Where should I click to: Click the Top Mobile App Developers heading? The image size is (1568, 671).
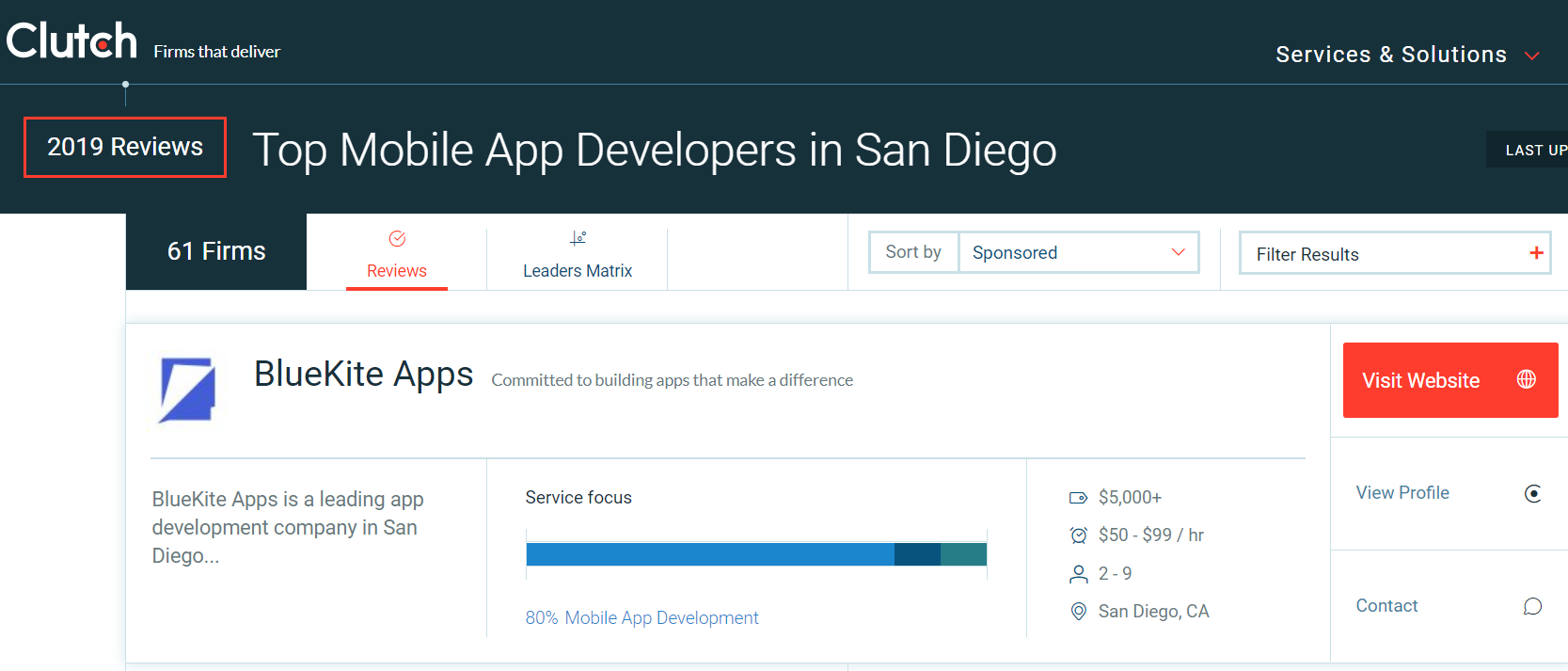click(655, 150)
